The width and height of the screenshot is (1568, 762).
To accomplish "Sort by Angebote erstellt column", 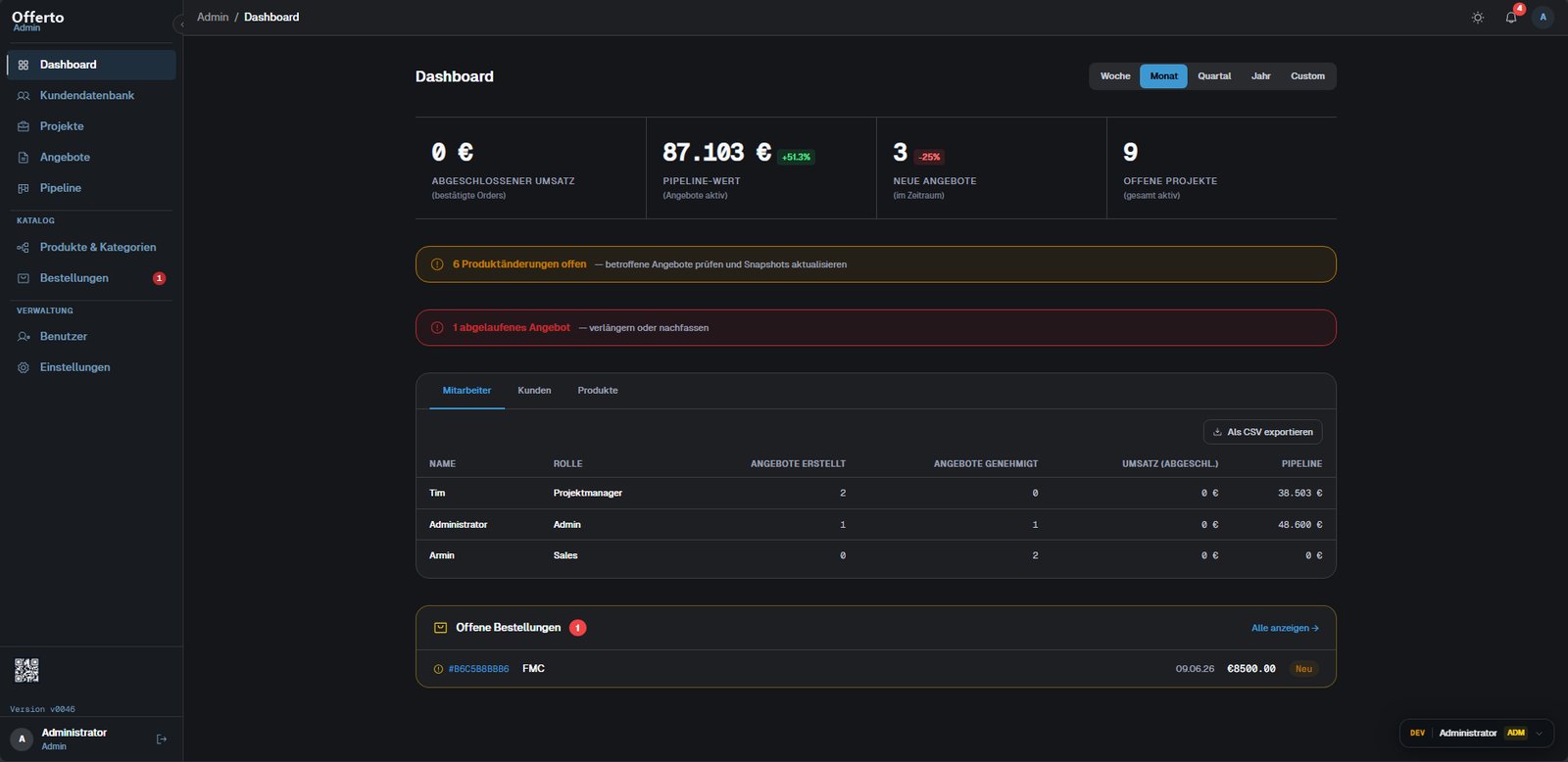I will click(x=798, y=464).
